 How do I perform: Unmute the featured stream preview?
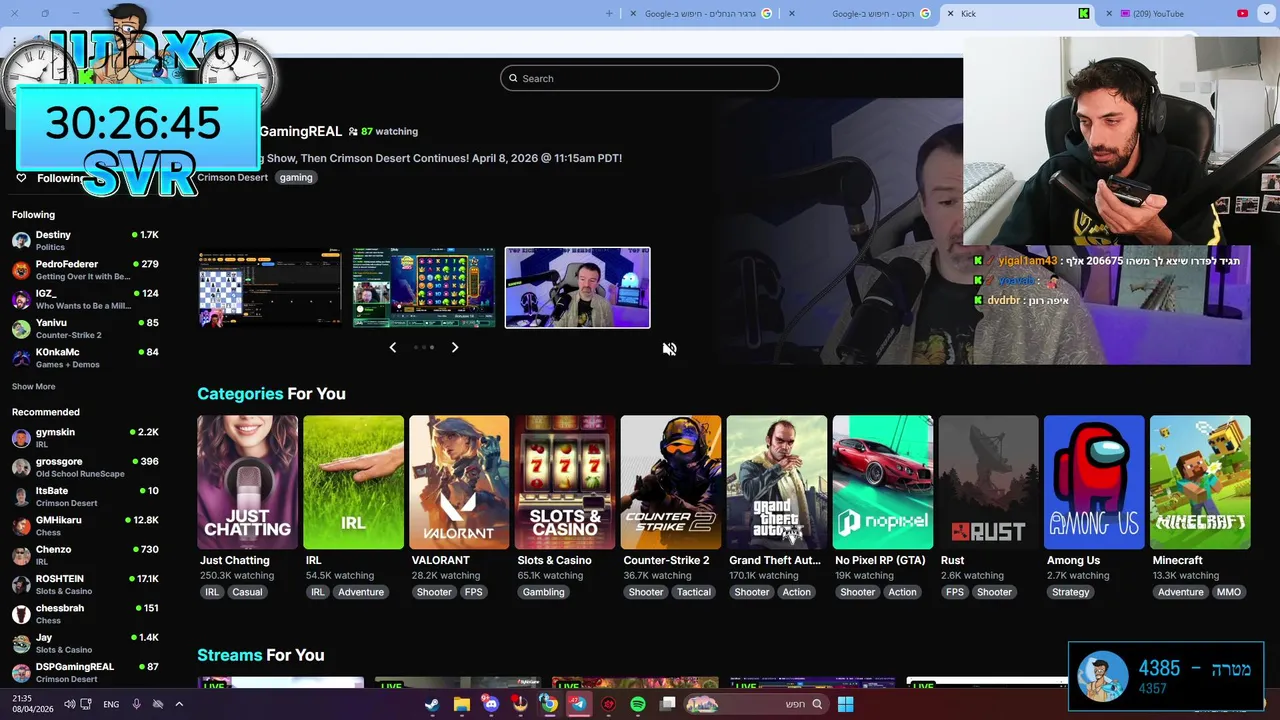pos(669,349)
